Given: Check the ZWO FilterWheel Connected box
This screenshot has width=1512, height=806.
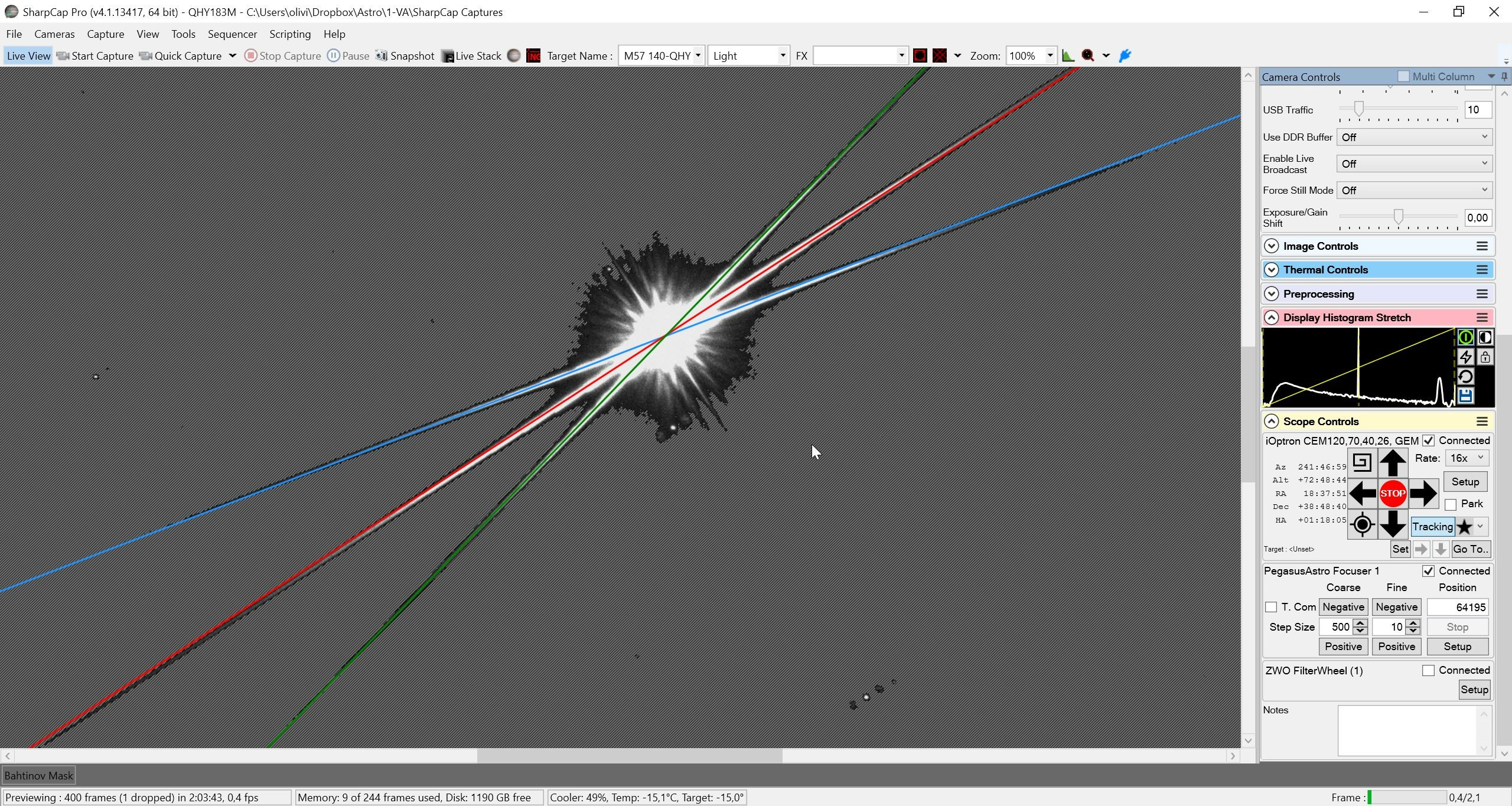Looking at the screenshot, I should (1428, 671).
